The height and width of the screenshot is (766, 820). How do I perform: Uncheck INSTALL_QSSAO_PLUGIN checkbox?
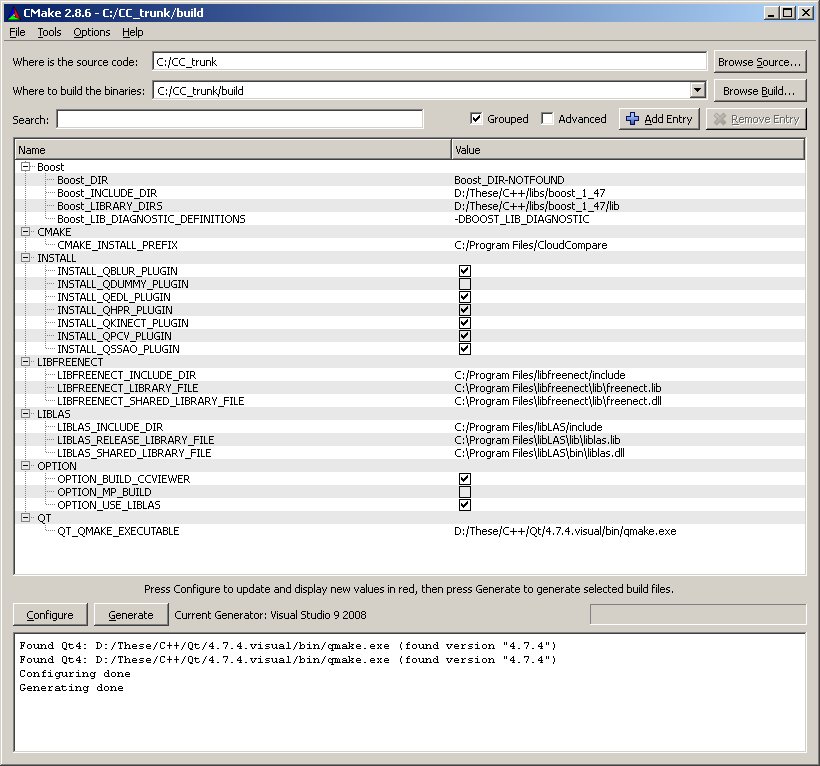465,349
